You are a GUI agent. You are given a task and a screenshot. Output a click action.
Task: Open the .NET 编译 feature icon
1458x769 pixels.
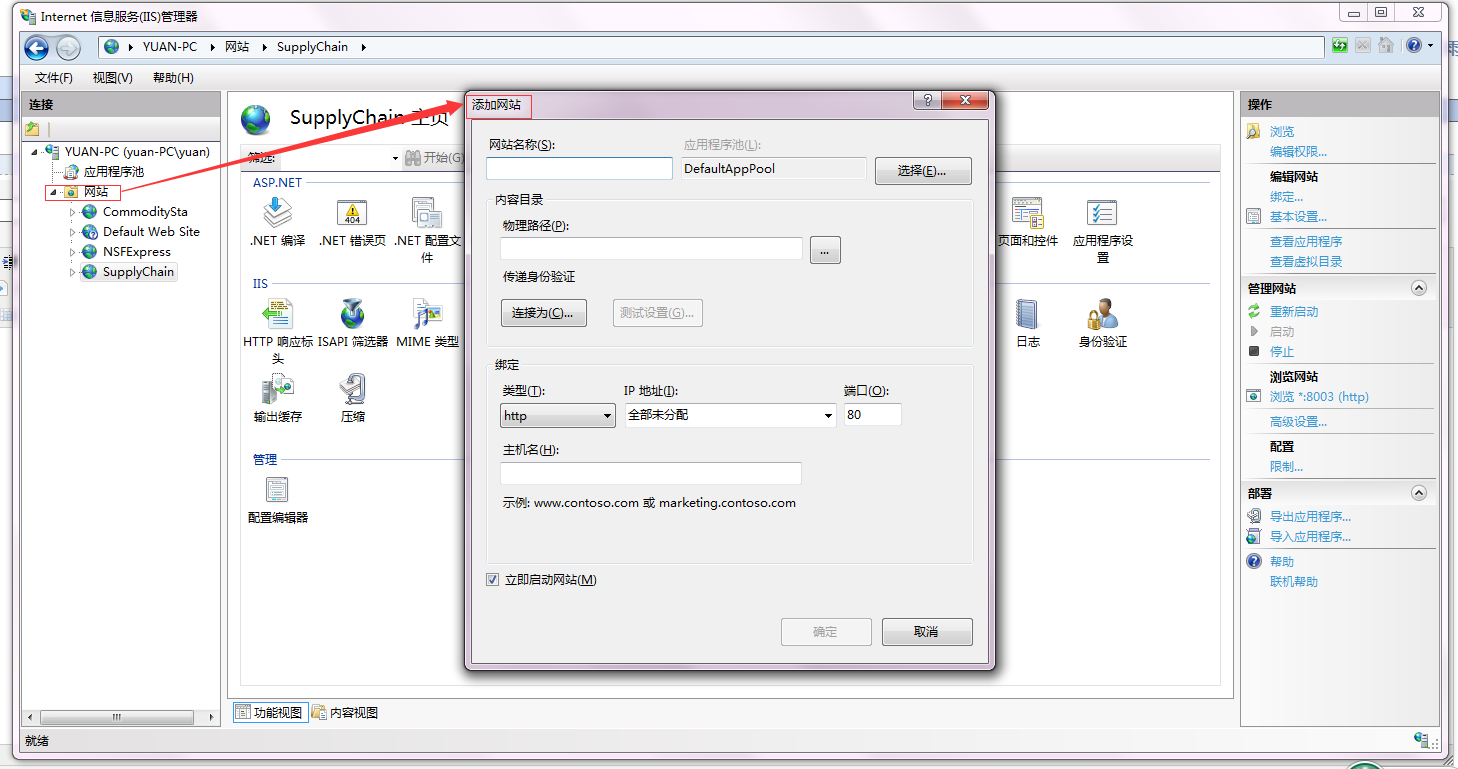point(277,213)
